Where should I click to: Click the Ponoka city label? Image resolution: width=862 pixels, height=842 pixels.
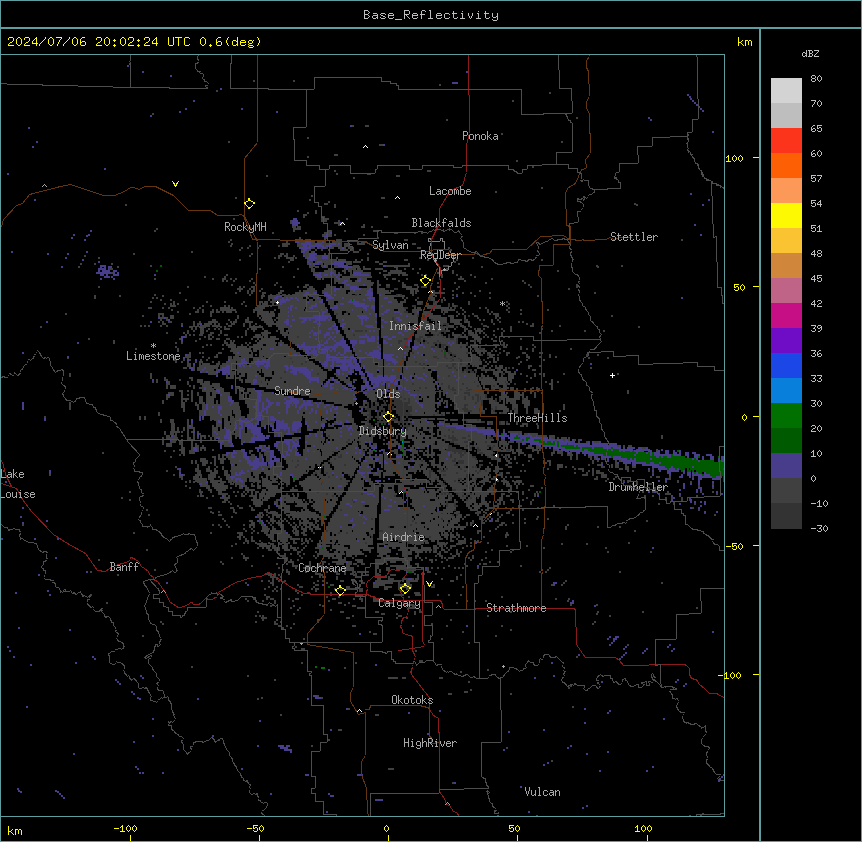tap(480, 136)
